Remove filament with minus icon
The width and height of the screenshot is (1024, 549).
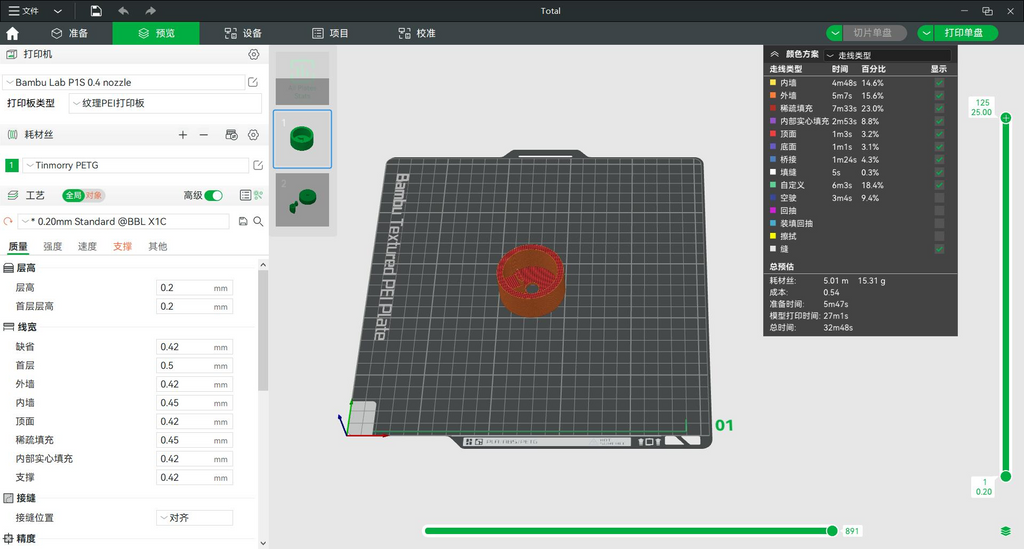204,134
